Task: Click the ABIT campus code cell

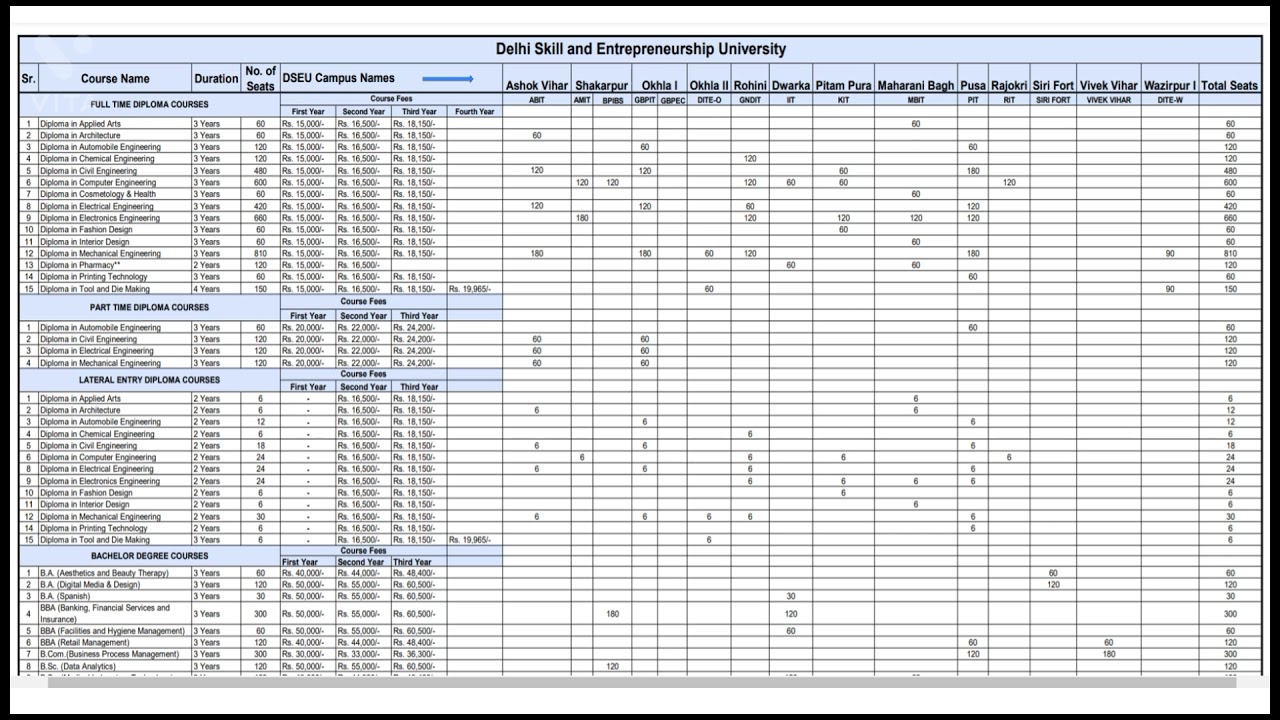Action: tap(536, 100)
